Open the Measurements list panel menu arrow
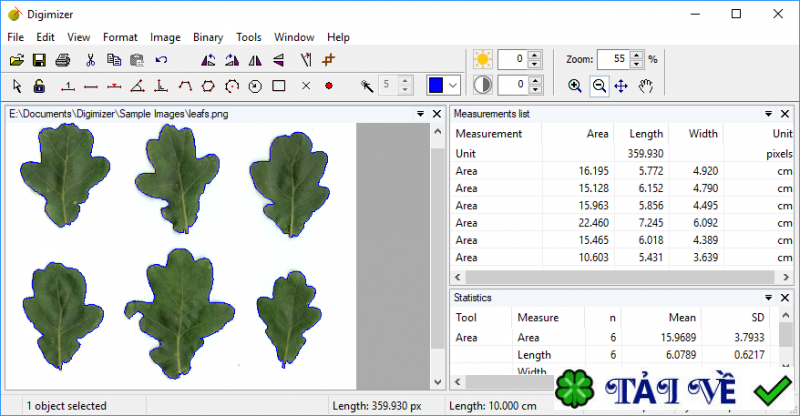The height and width of the screenshot is (416, 800). coord(769,114)
